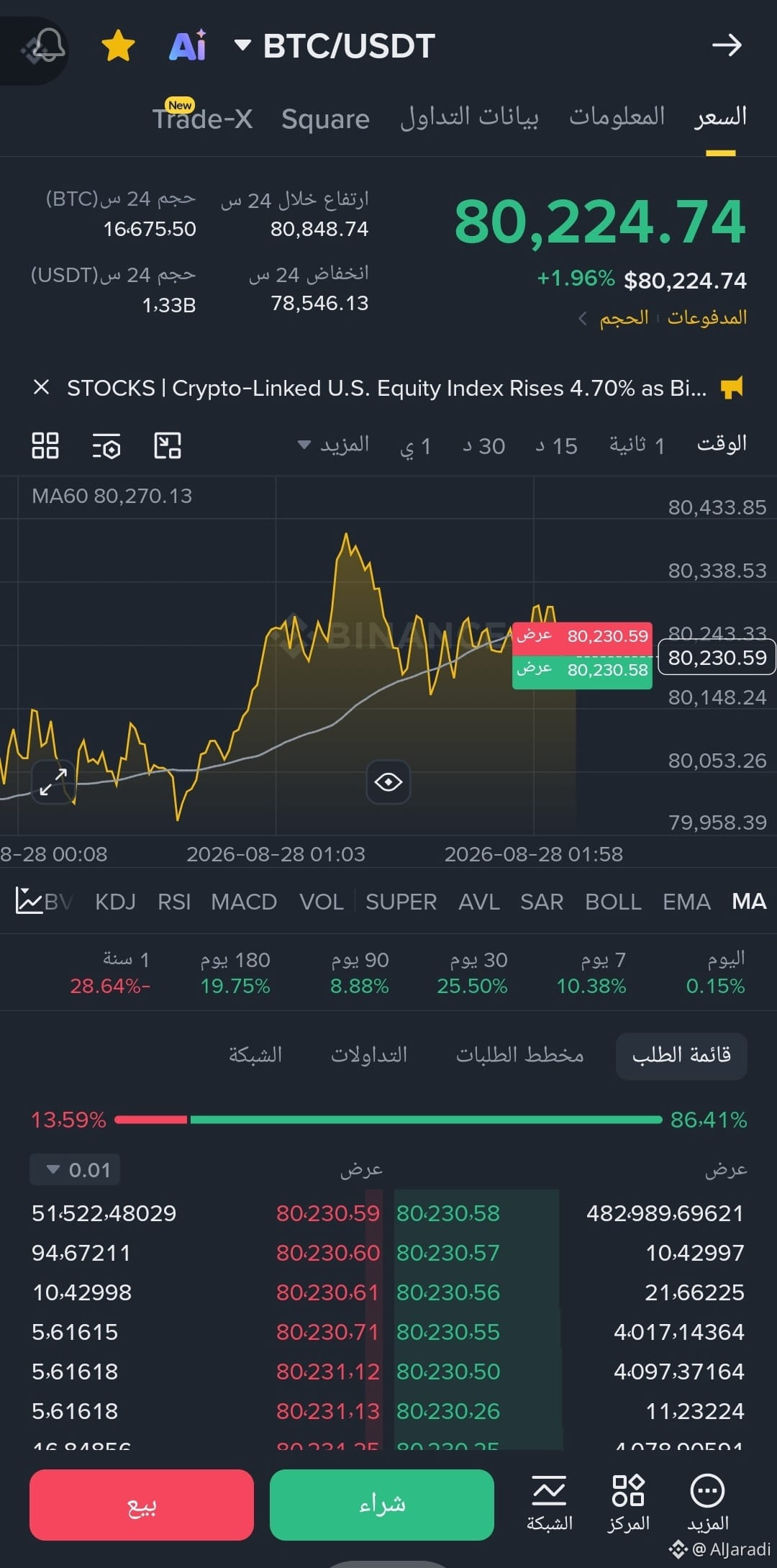The image size is (777, 1568).
Task: Tap the chart picture-in-picture icon
Action: (168, 445)
